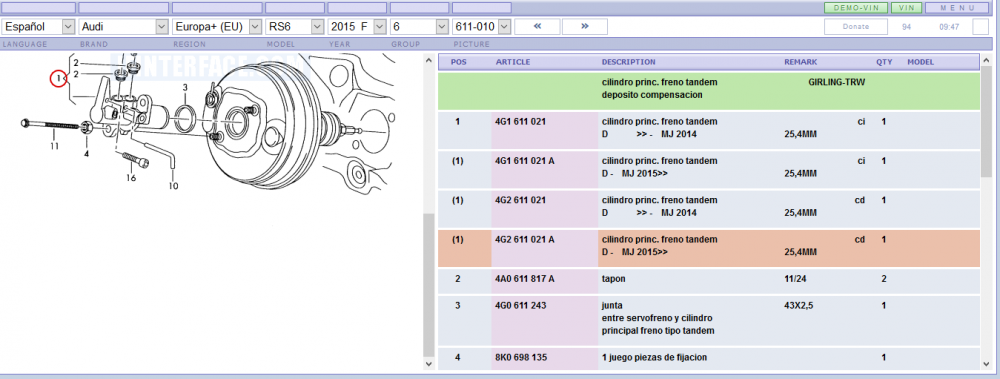This screenshot has height=379, width=1000.
Task: Click the DESCRIPTION column header
Action: pyautogui.click(x=628, y=63)
